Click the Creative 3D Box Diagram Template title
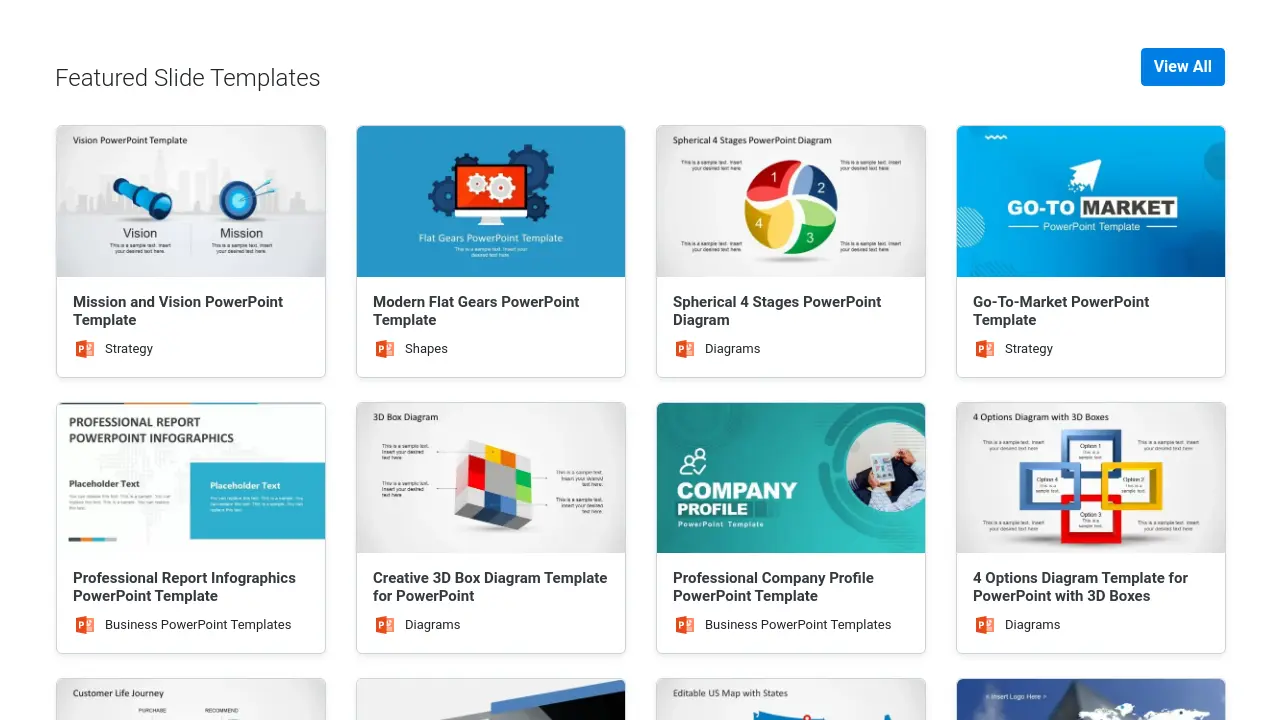 point(490,587)
